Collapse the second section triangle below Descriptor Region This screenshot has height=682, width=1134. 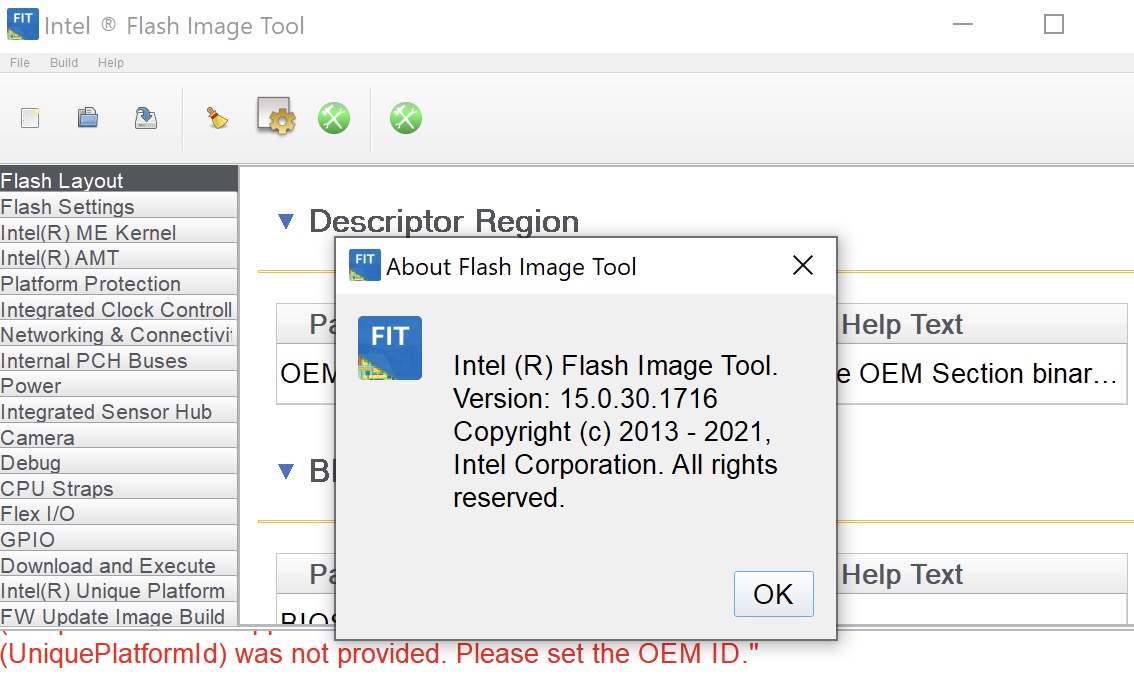pos(287,471)
